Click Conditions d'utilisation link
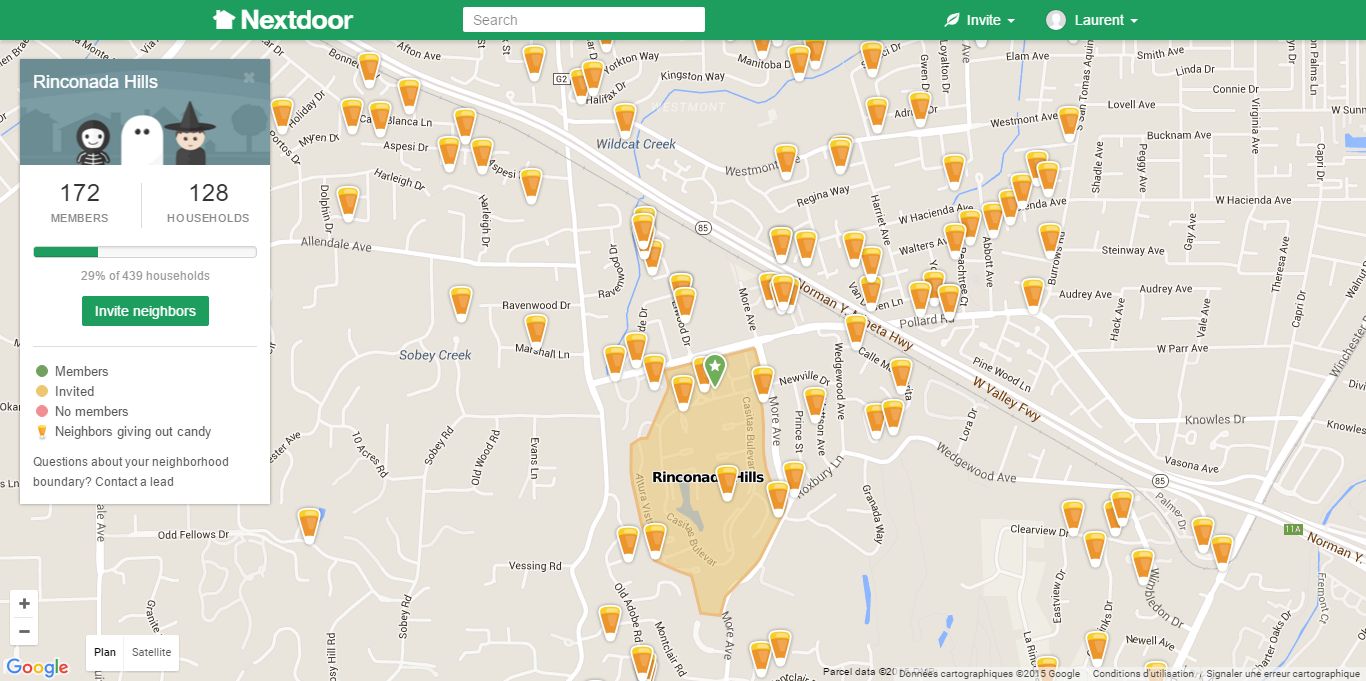This screenshot has height=681, width=1366. [1143, 674]
